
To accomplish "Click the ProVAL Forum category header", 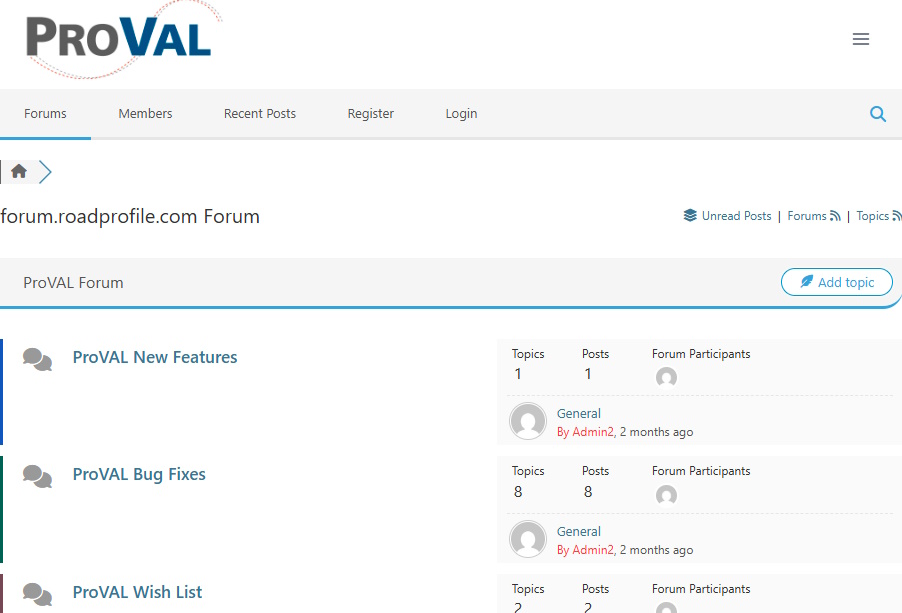I will point(73,282).
